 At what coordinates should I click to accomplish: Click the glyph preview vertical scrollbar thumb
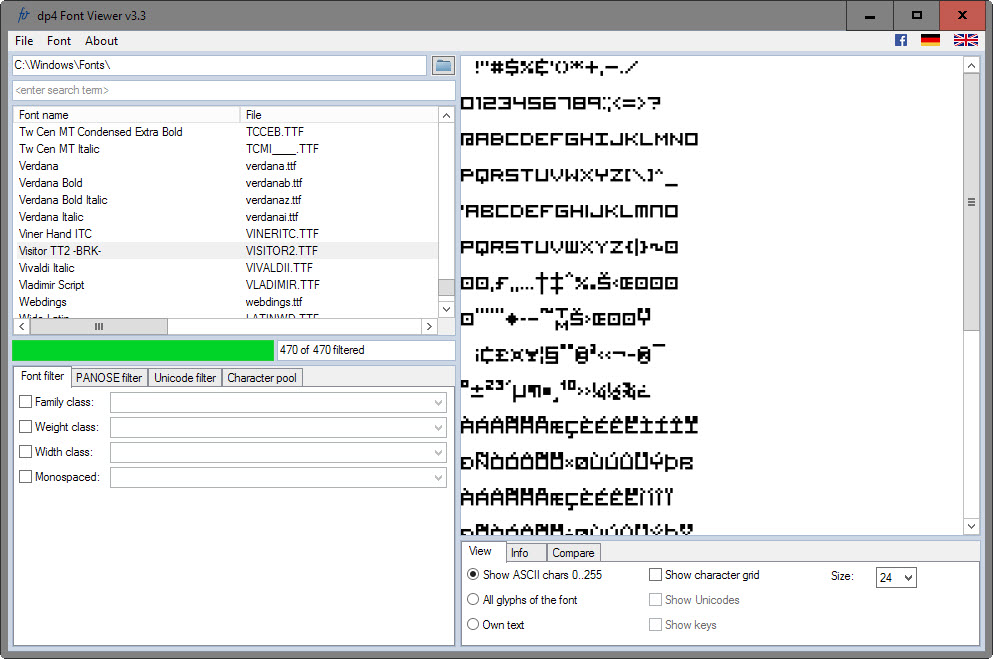coord(971,201)
